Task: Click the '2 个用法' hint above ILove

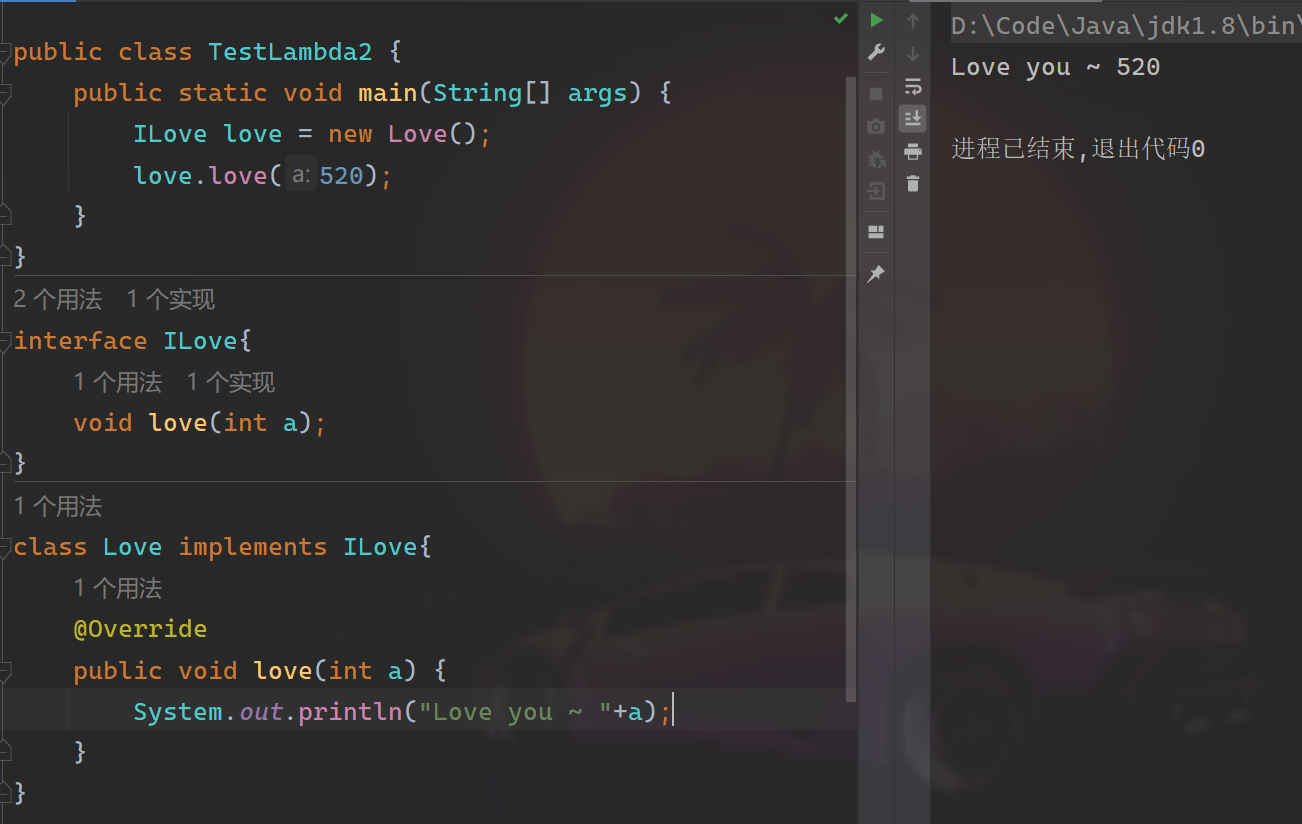Action: click(58, 299)
